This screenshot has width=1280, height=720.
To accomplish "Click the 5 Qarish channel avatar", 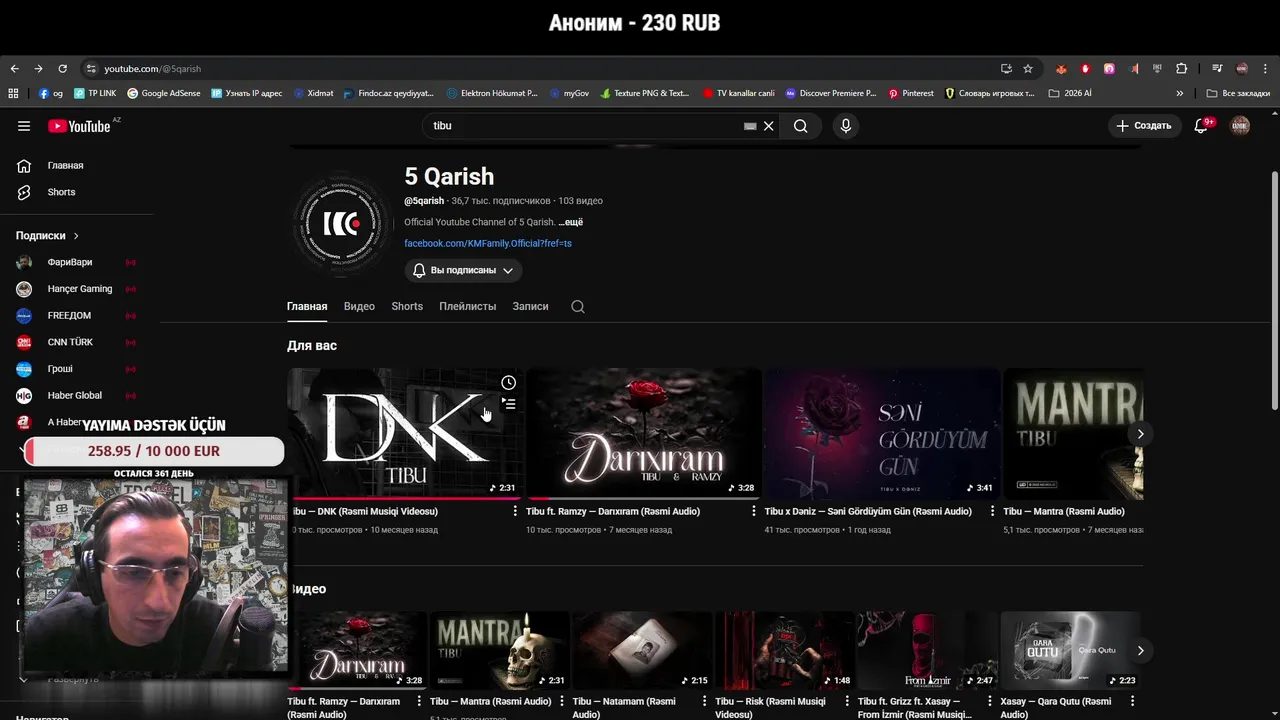I will [x=341, y=224].
